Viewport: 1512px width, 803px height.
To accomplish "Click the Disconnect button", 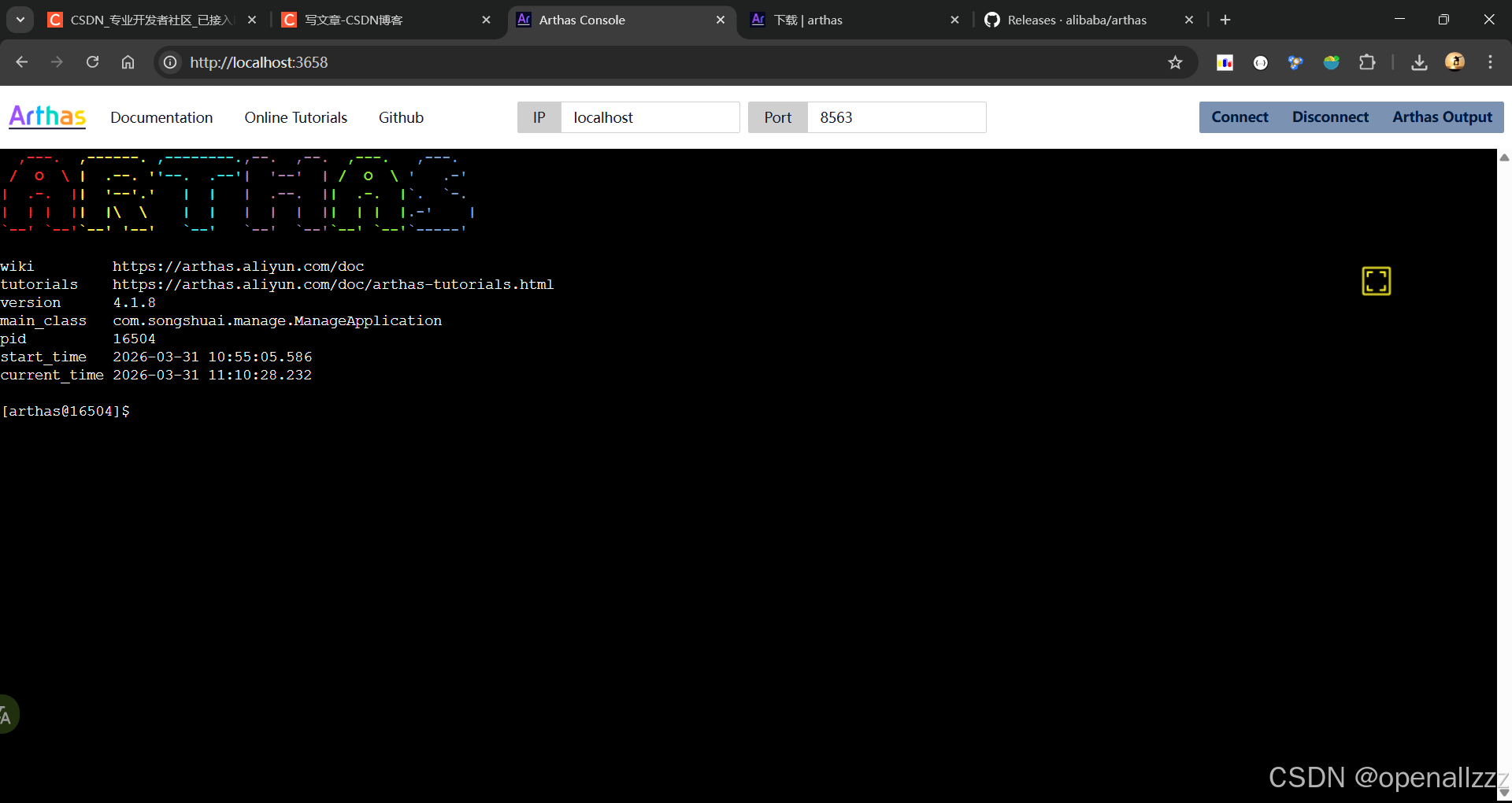I will (x=1330, y=117).
